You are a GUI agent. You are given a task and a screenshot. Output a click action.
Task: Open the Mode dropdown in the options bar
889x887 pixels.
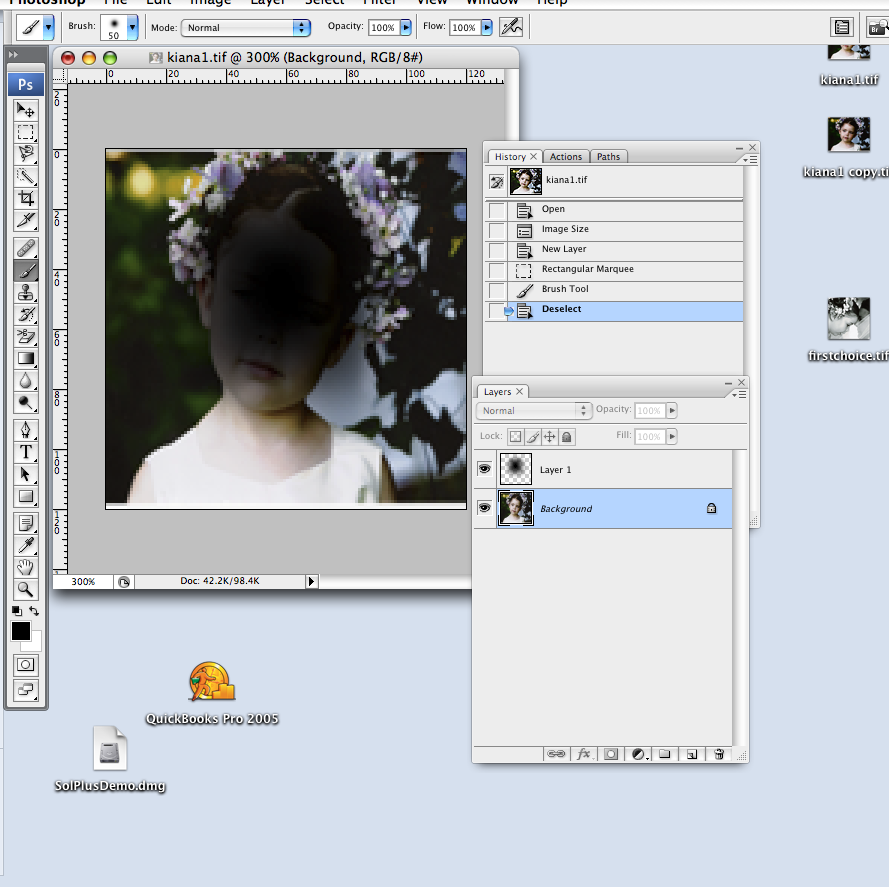[x=245, y=27]
